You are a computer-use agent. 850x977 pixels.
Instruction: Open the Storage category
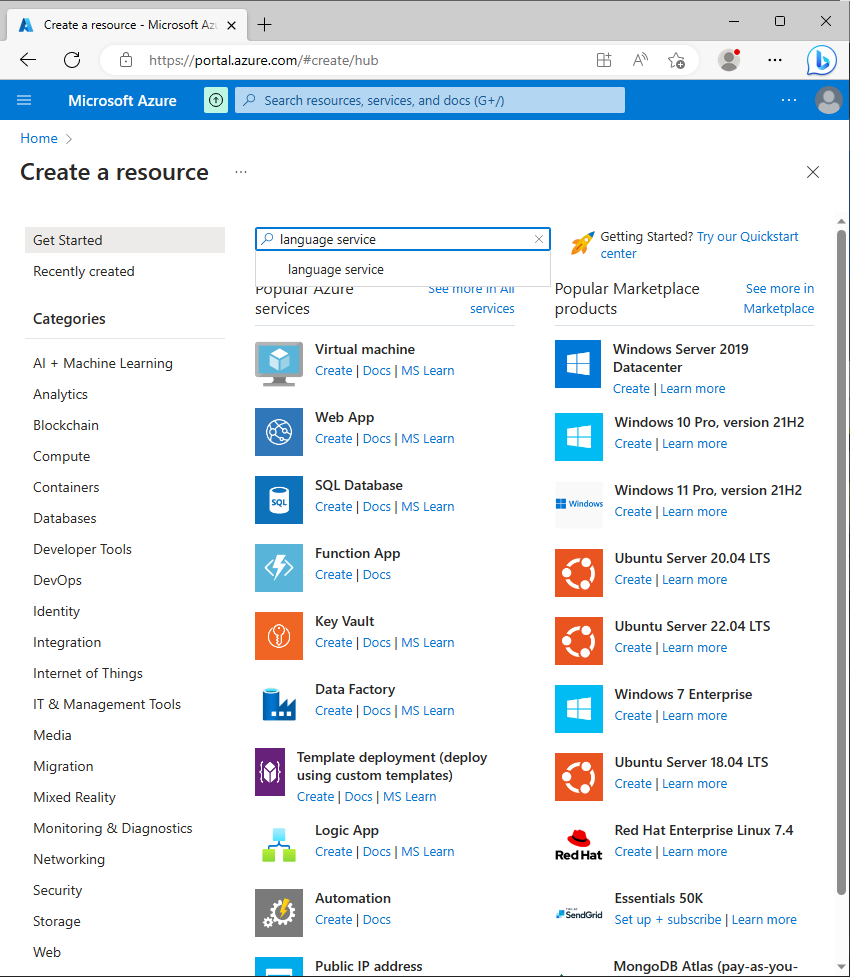point(57,921)
